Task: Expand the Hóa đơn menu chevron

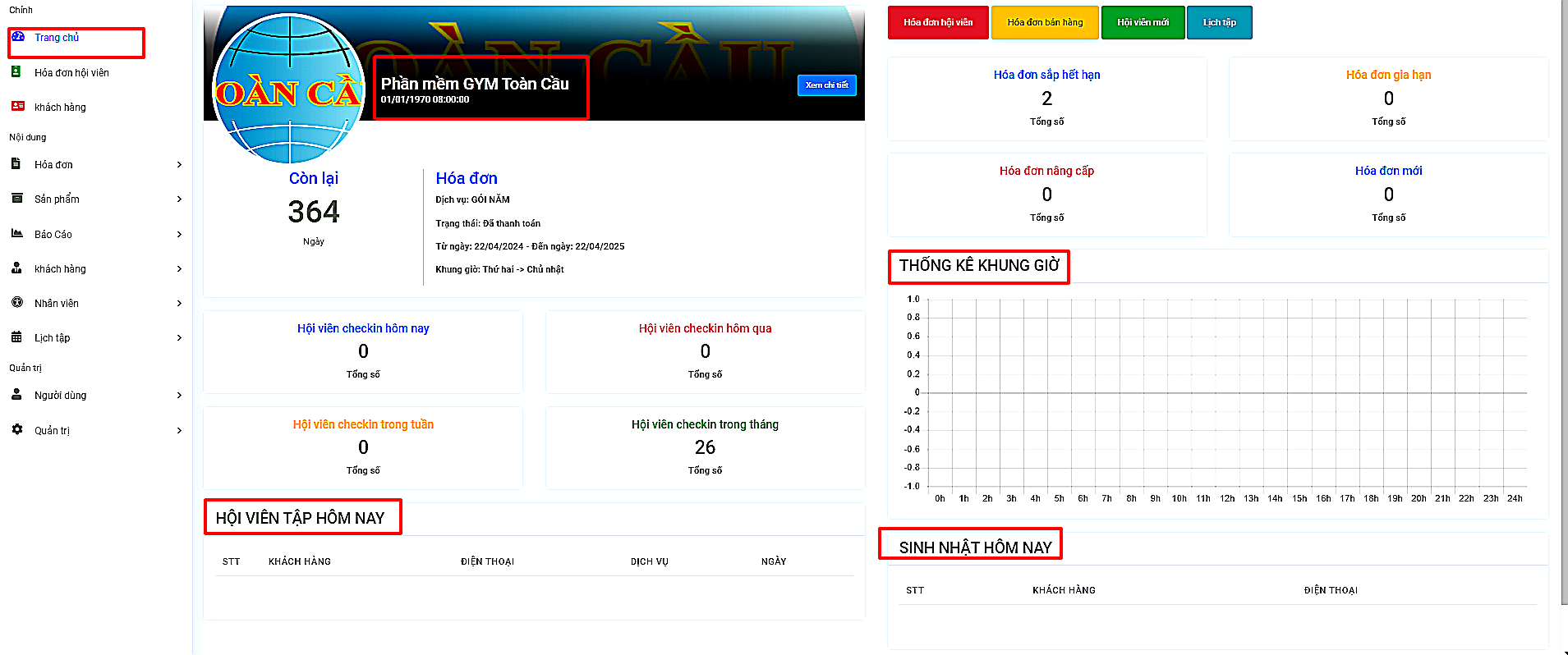Action: (x=179, y=165)
